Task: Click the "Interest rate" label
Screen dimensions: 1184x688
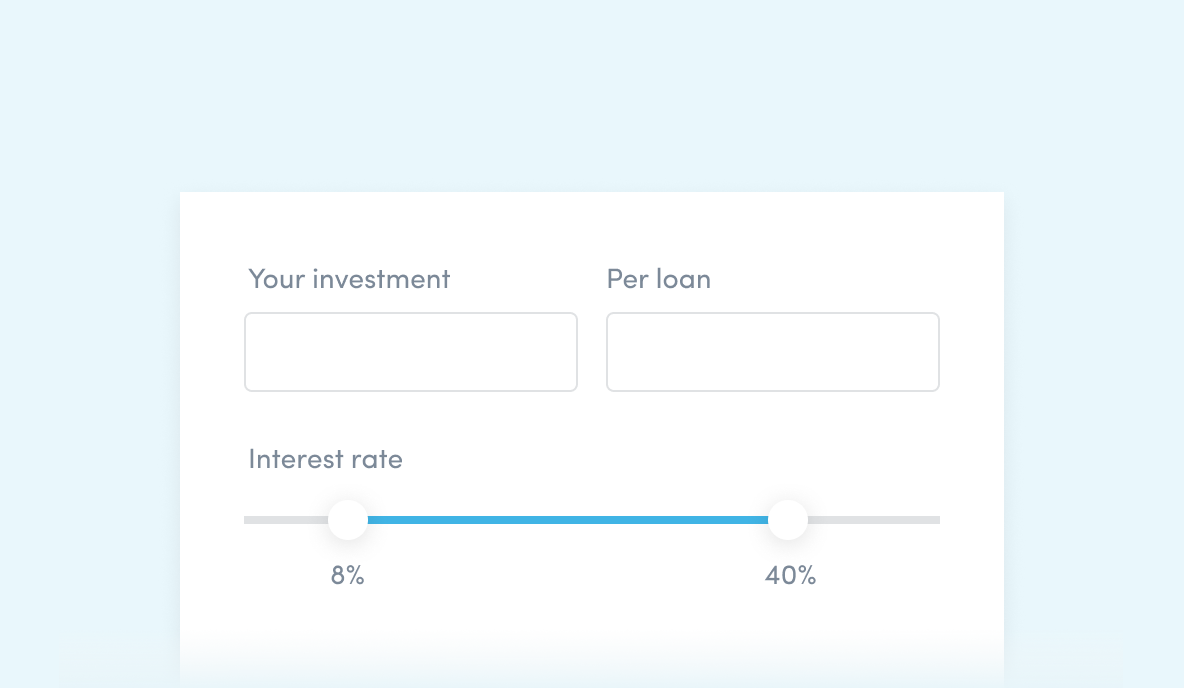Action: click(325, 459)
